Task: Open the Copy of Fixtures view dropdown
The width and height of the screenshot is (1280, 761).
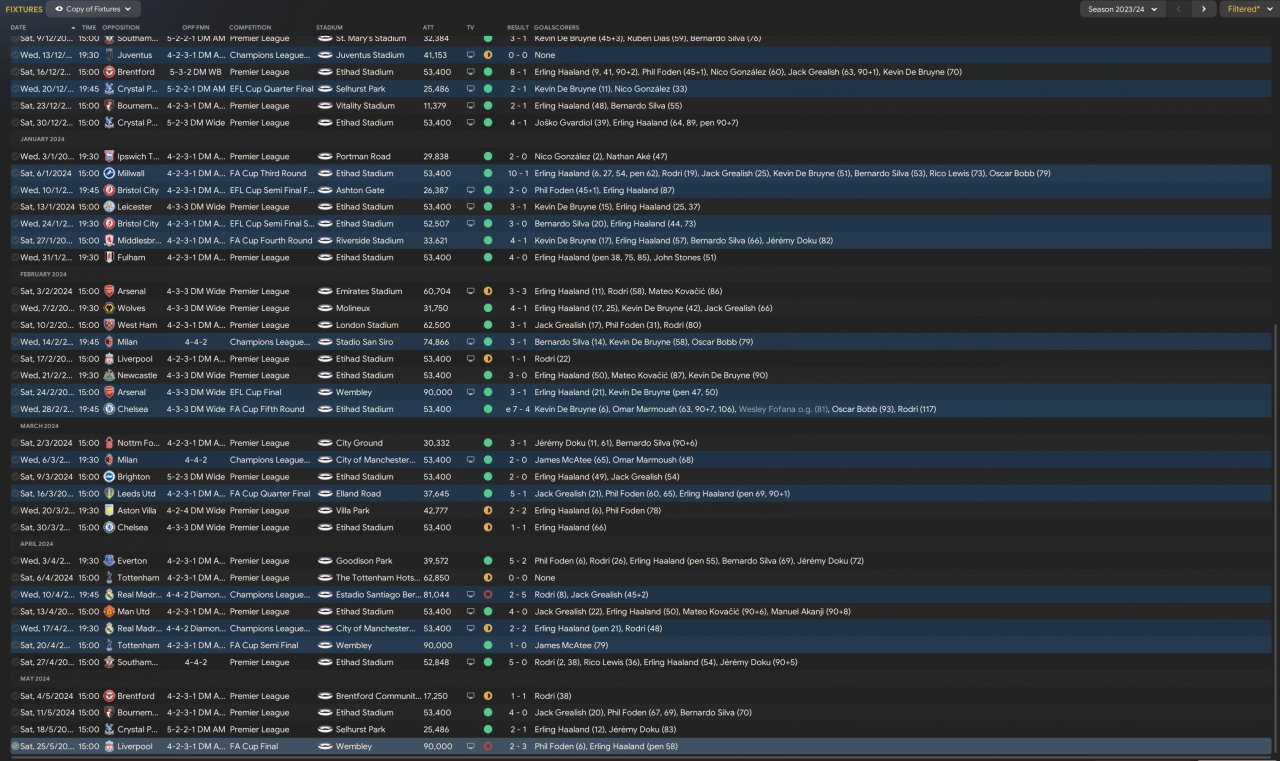Action: pyautogui.click(x=94, y=9)
